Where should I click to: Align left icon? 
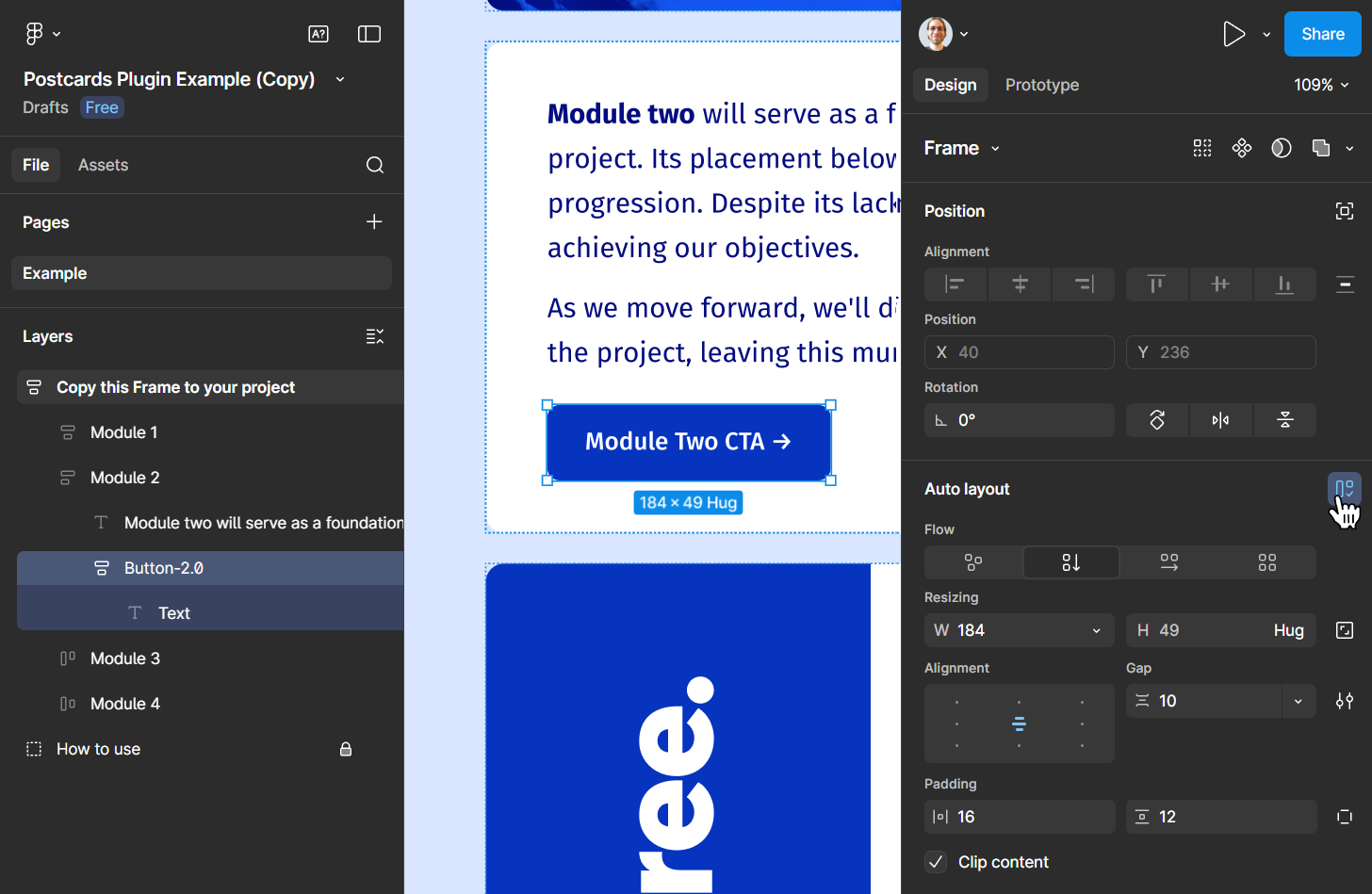[955, 284]
